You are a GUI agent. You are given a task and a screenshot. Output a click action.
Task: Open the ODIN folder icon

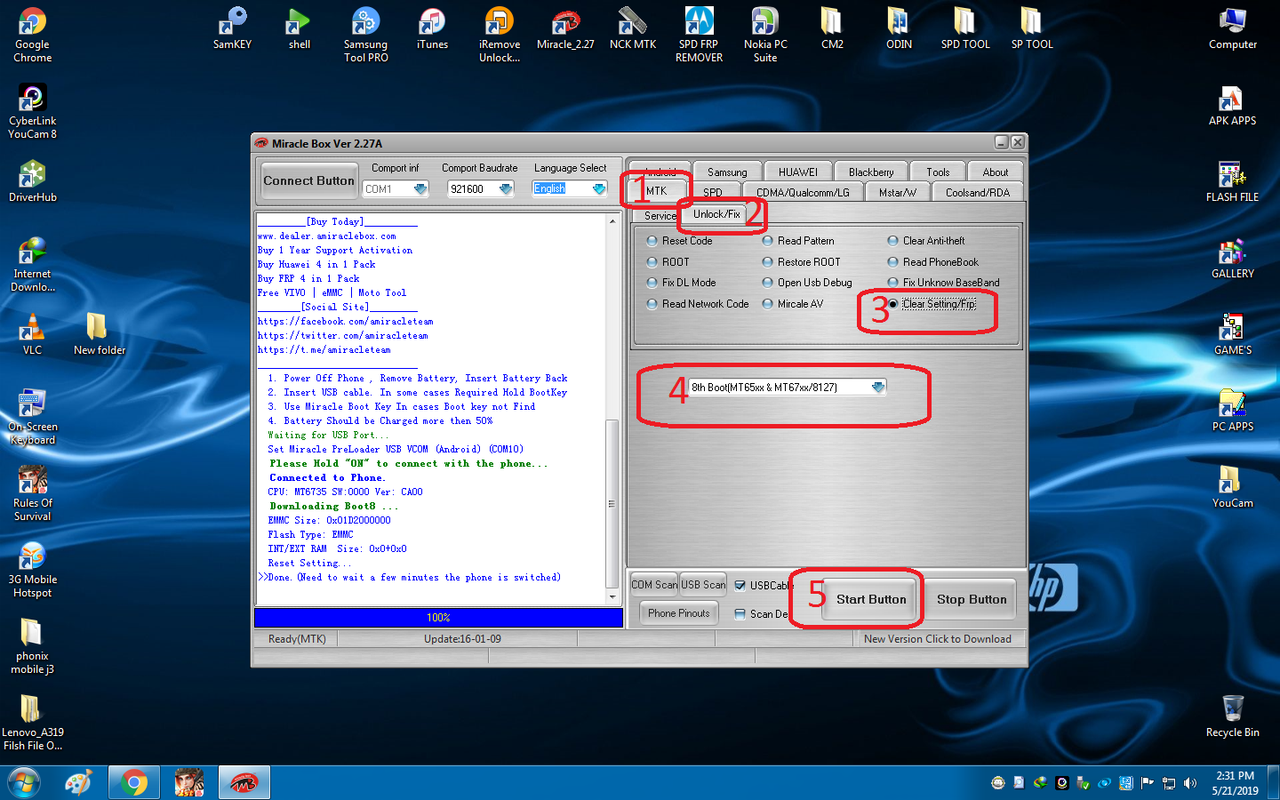[899, 28]
